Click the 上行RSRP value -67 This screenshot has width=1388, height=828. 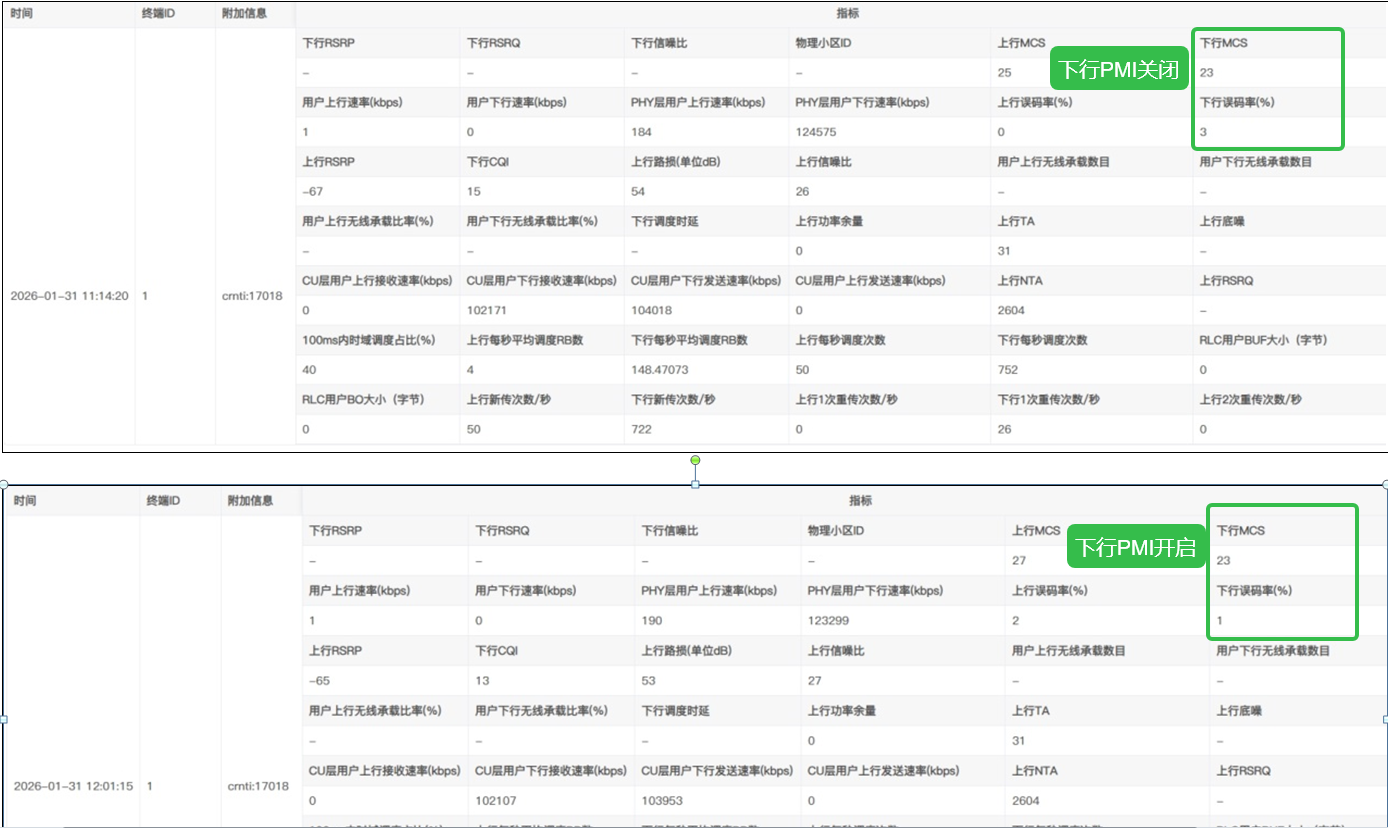click(313, 191)
